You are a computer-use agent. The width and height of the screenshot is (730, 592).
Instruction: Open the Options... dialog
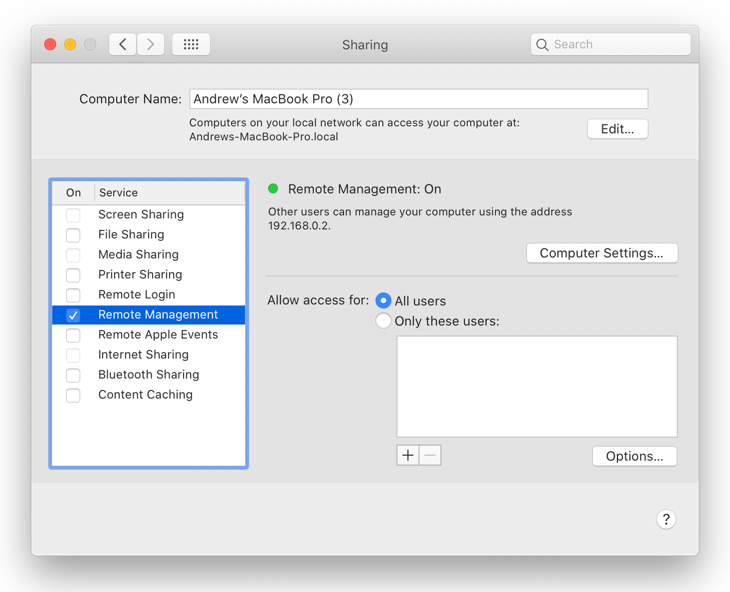pyautogui.click(x=634, y=456)
